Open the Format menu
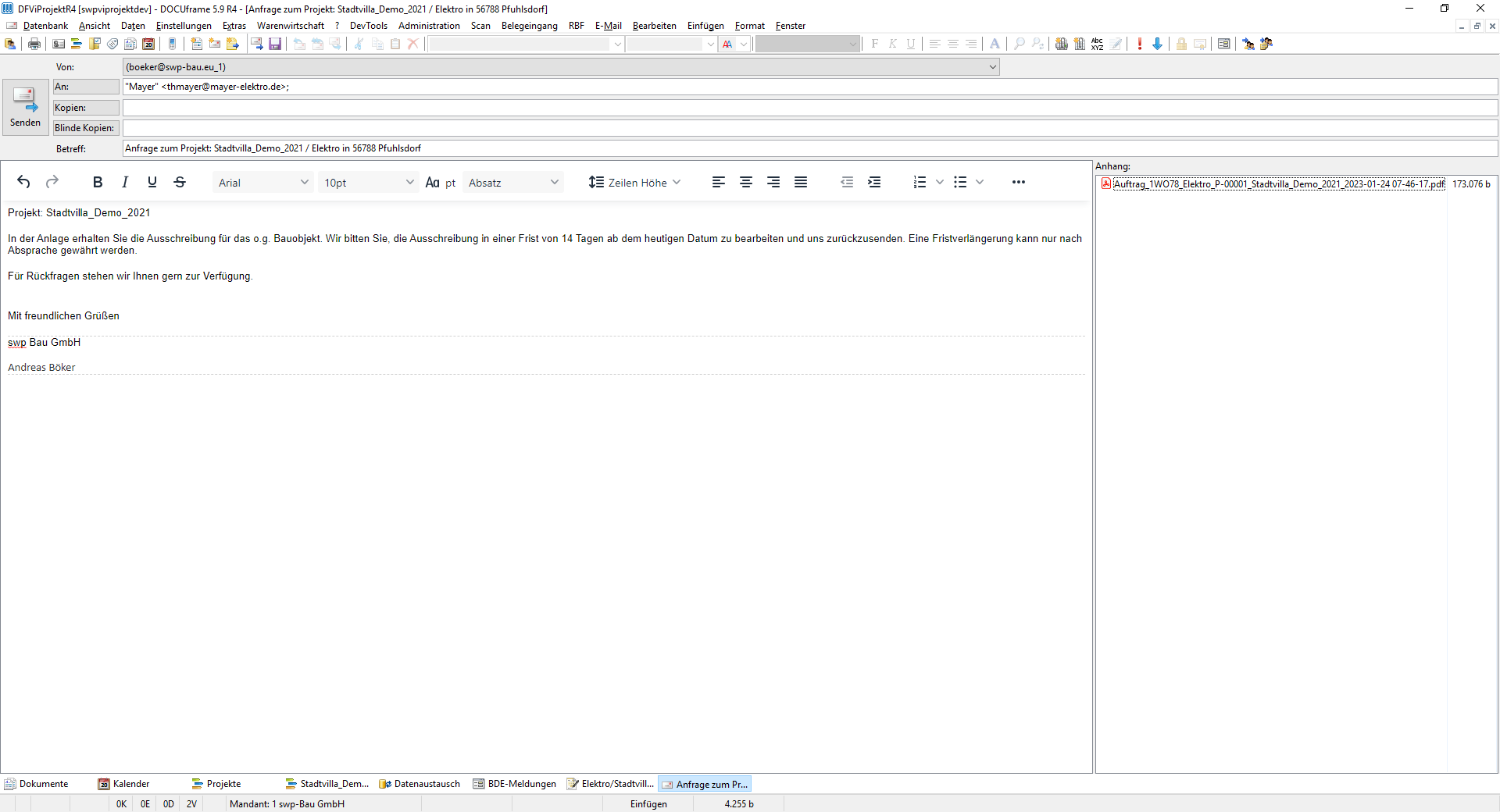The image size is (1500, 812). pos(750,26)
